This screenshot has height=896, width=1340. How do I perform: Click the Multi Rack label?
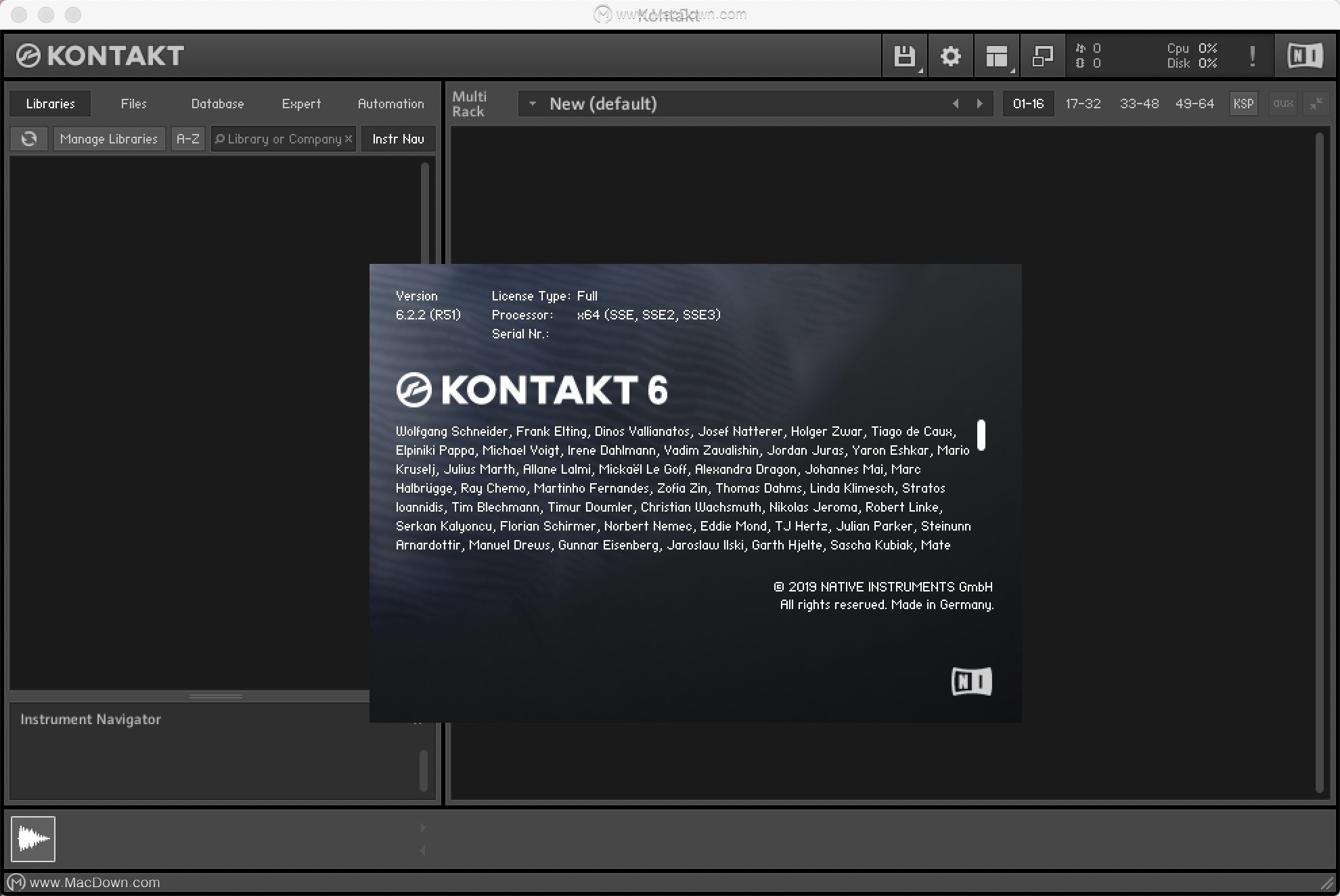click(469, 104)
